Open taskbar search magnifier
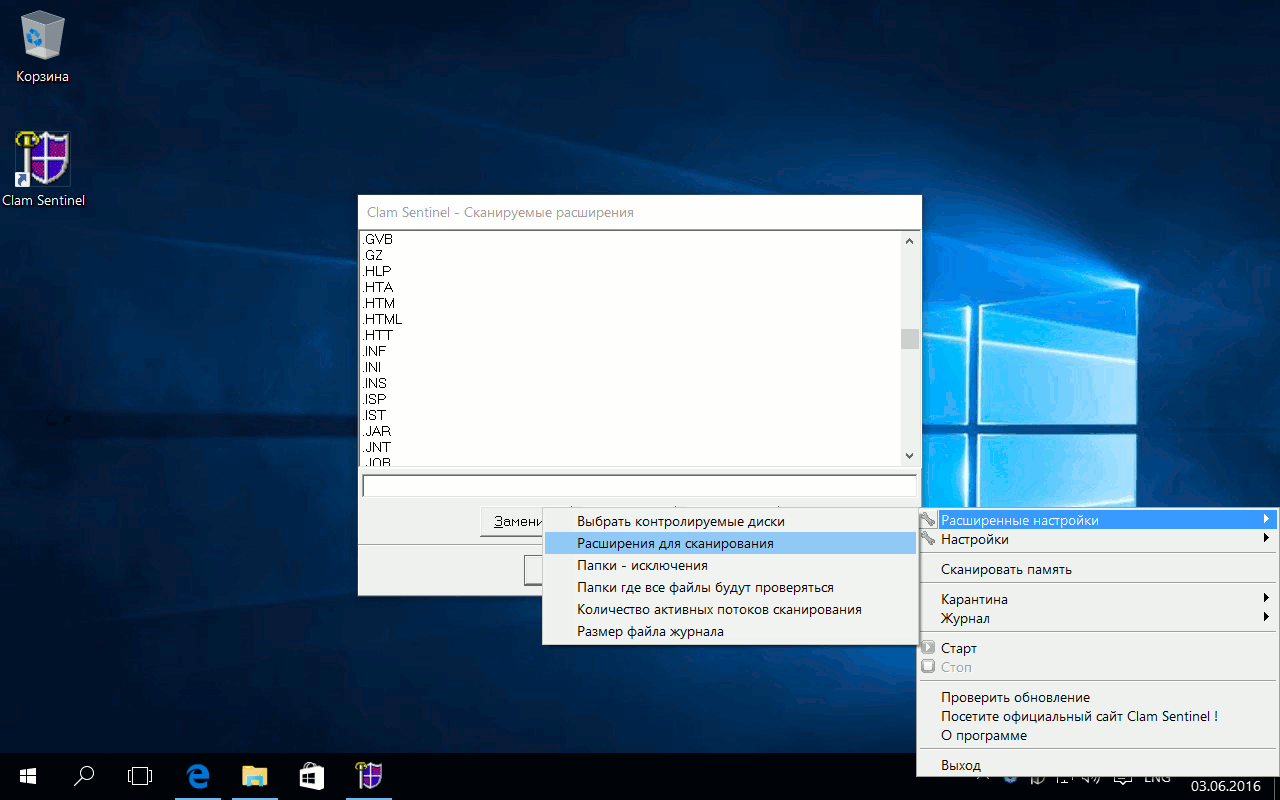This screenshot has width=1280, height=800. [x=85, y=776]
